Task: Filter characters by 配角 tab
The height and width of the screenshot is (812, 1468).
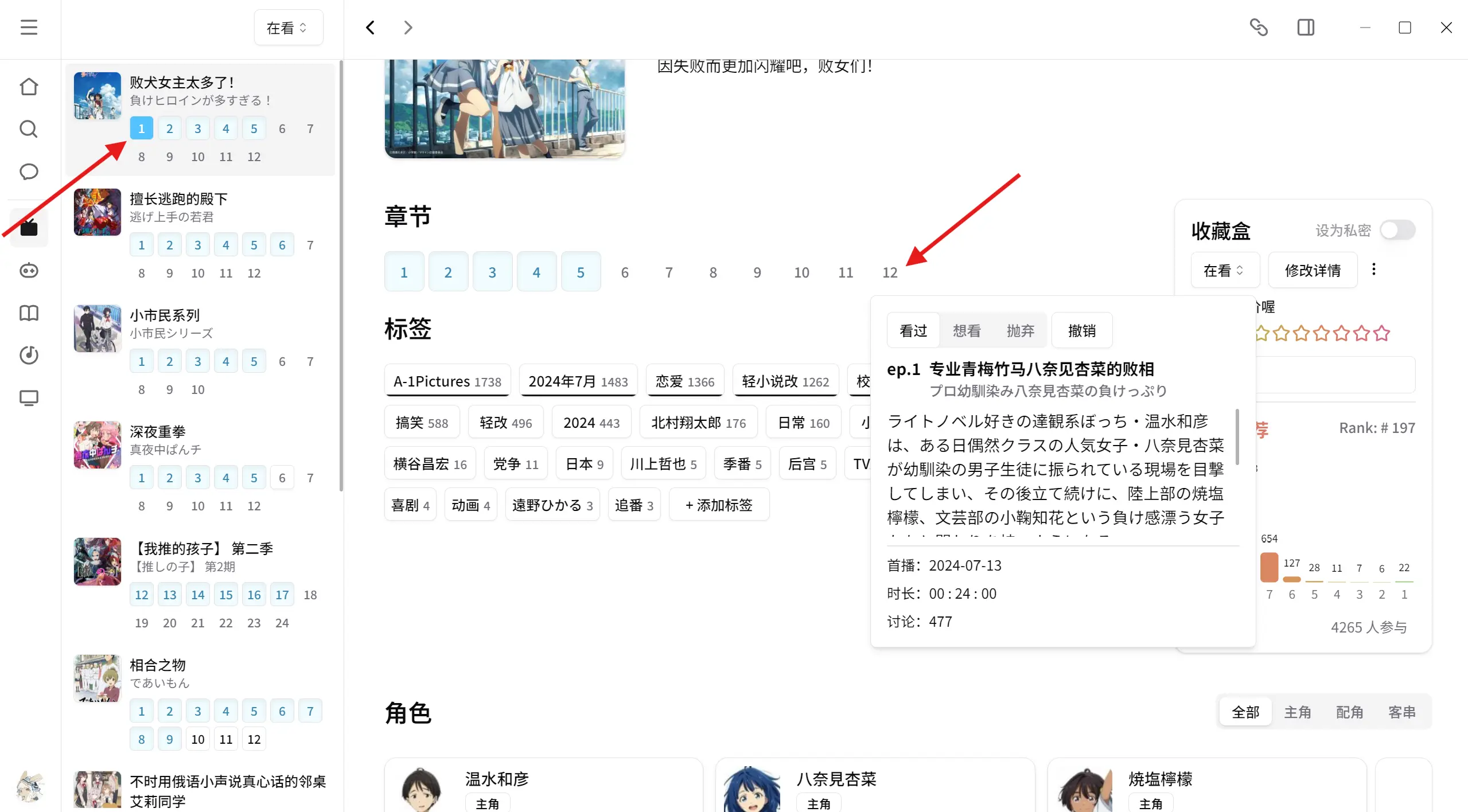Action: coord(1350,712)
